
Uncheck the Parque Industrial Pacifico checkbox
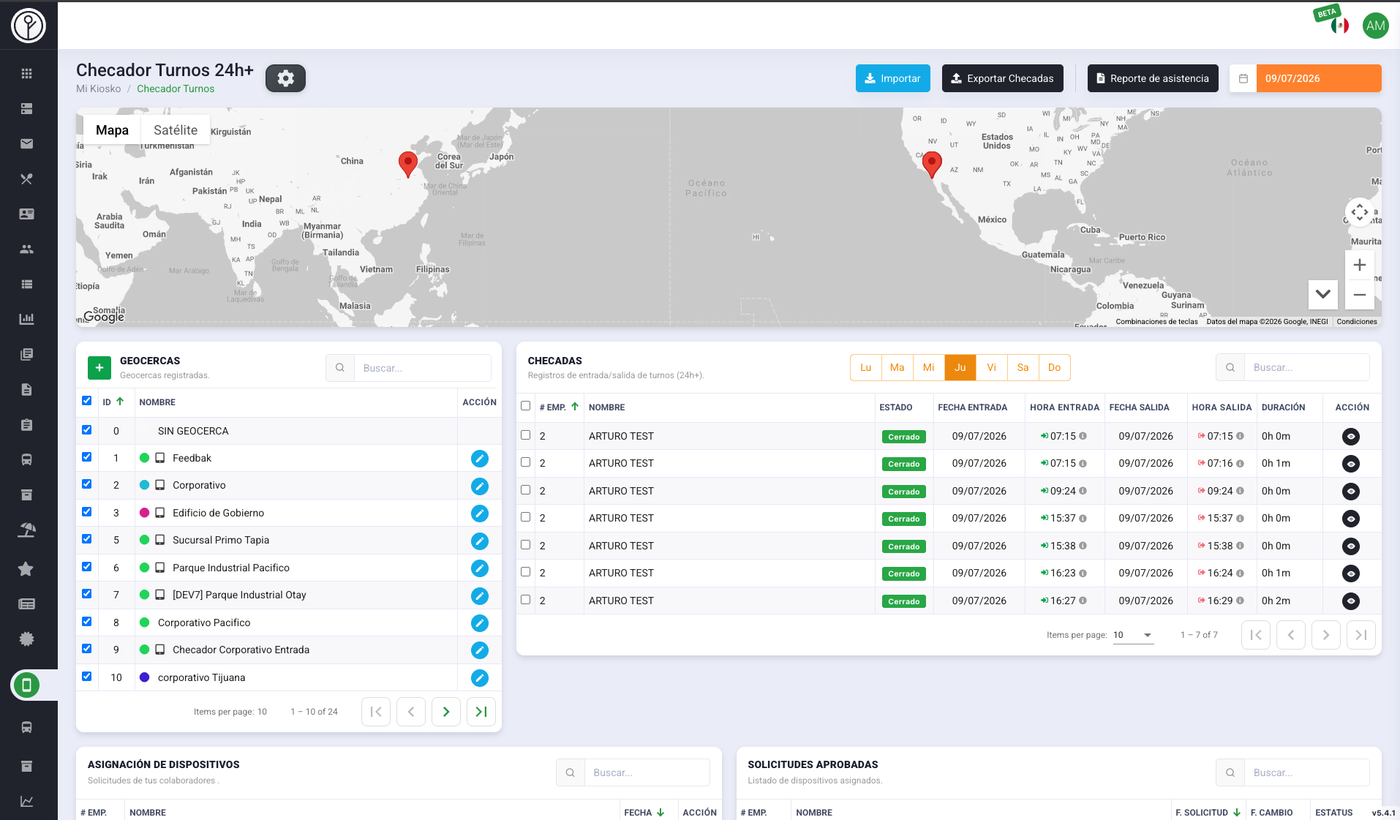click(86, 567)
